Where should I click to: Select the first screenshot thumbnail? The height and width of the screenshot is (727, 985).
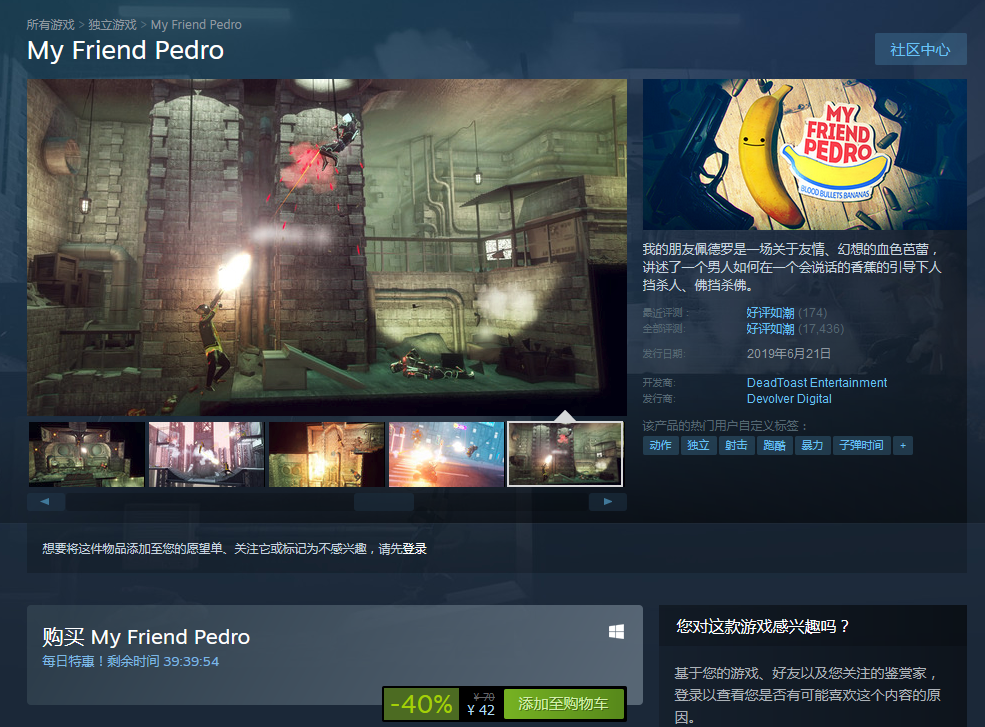click(87, 454)
